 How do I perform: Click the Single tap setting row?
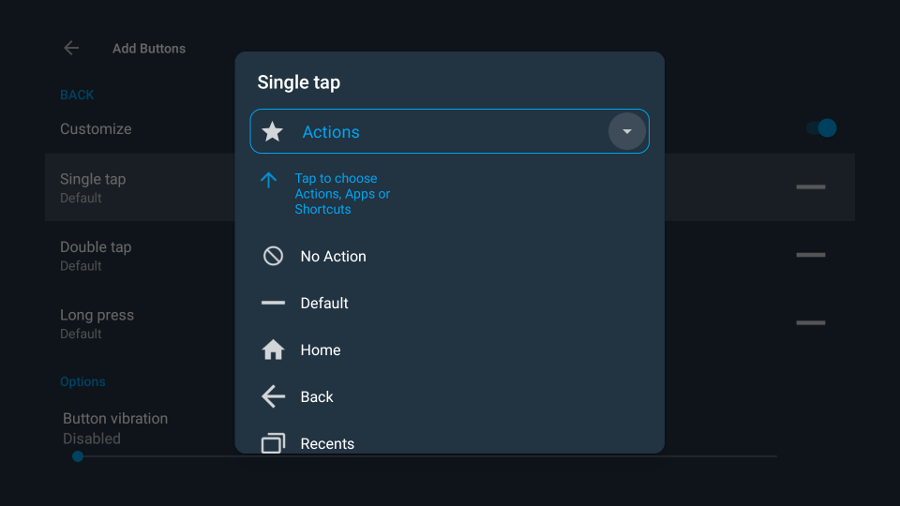[x=140, y=187]
